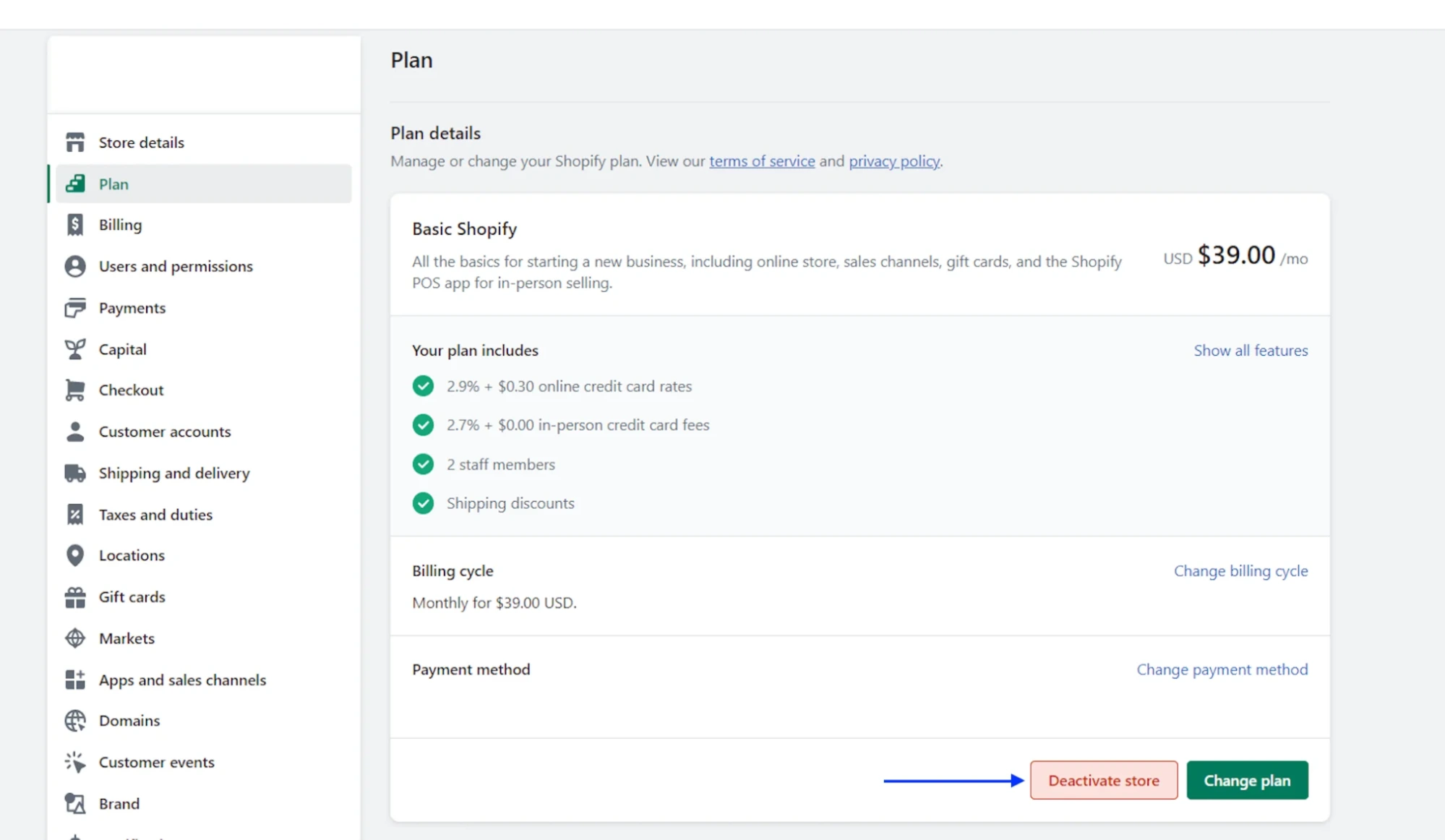Select the Plan menu item

tap(204, 184)
